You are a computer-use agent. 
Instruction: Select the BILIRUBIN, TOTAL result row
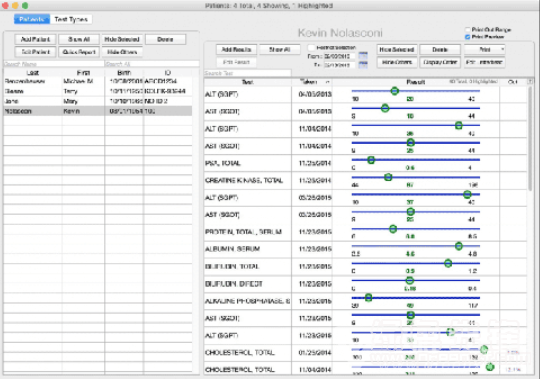click(x=365, y=267)
